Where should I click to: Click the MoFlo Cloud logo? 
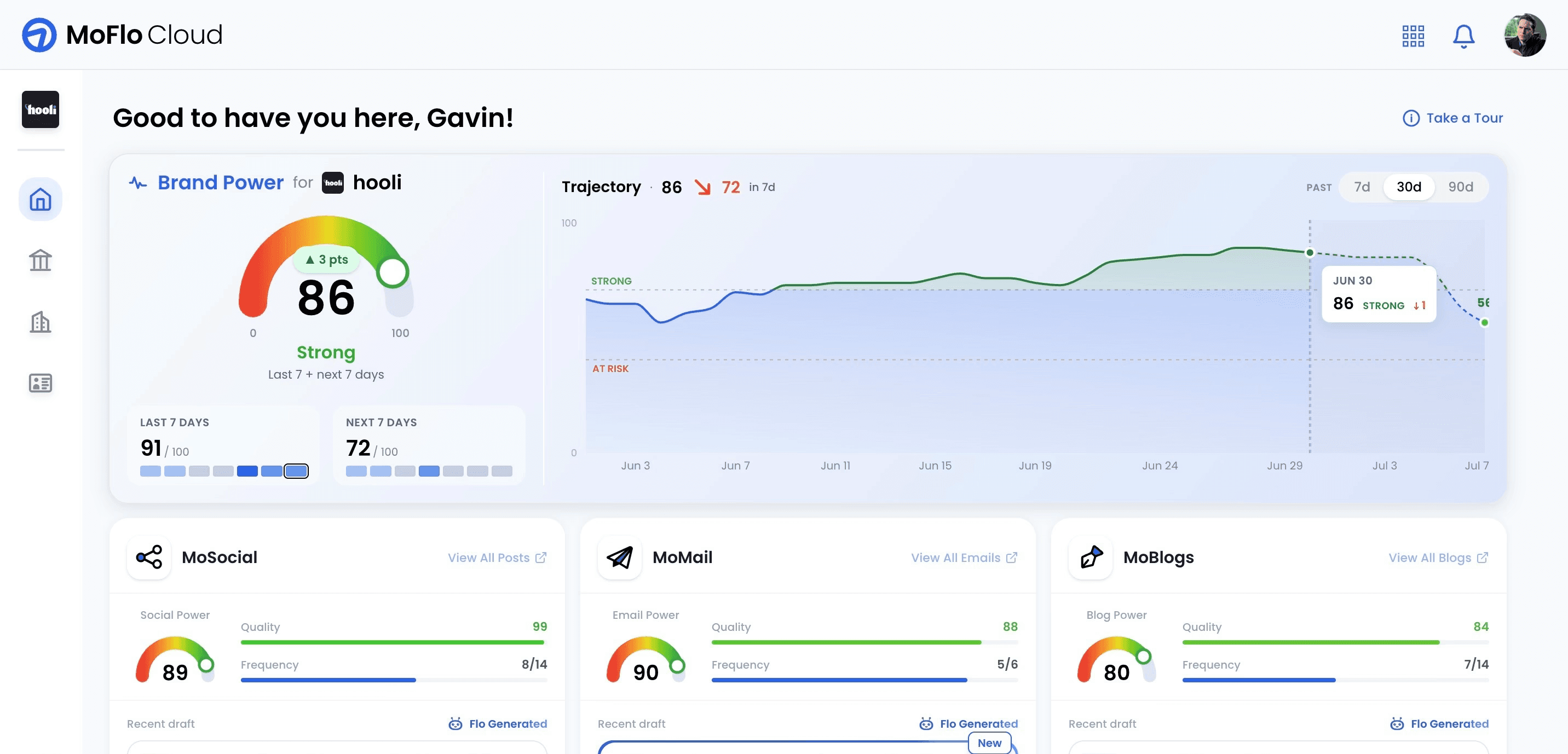(x=122, y=34)
